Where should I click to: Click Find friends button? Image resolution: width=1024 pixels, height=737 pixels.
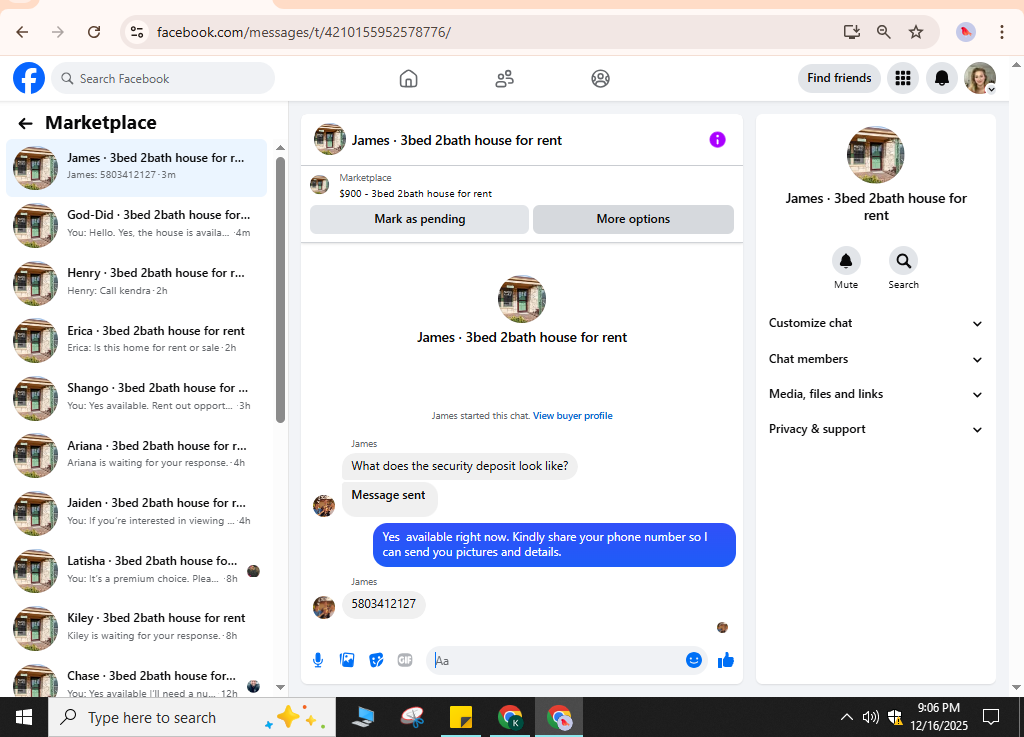tap(839, 78)
